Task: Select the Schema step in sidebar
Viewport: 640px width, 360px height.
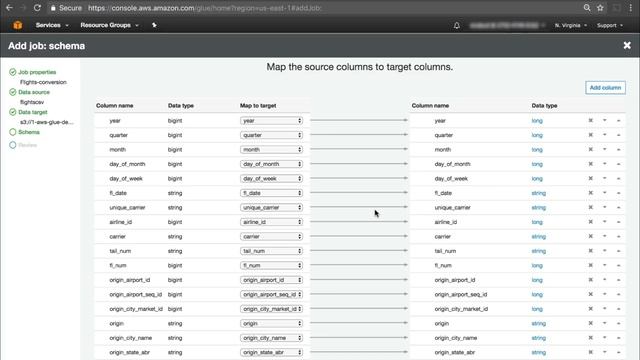Action: [x=29, y=132]
